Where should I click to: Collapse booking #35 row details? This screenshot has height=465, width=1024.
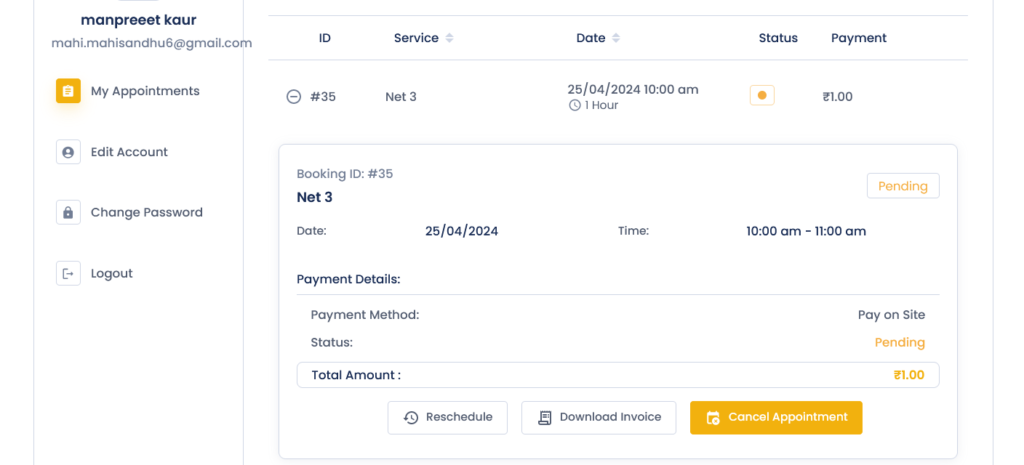294,97
